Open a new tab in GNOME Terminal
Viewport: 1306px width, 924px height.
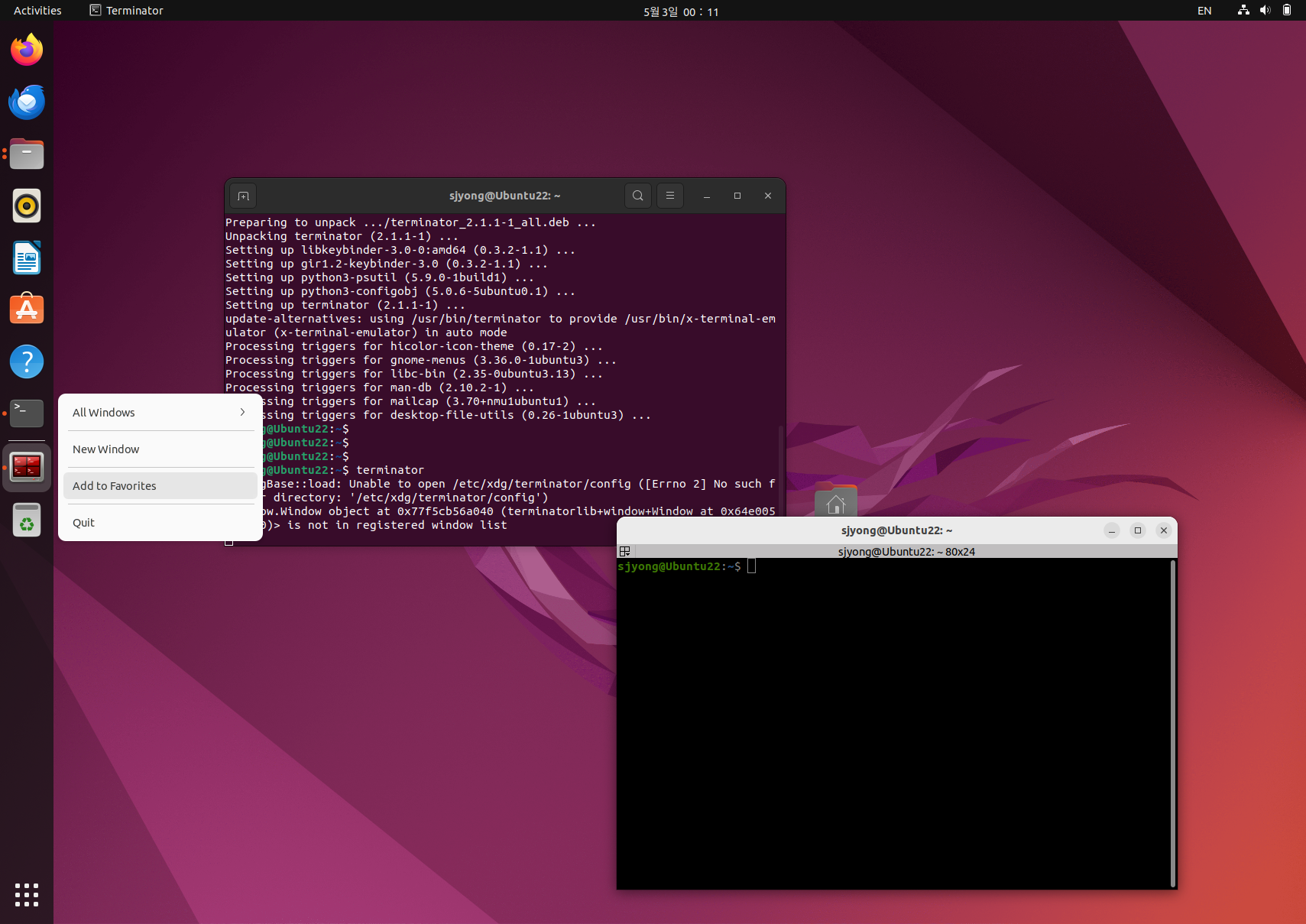coord(243,196)
